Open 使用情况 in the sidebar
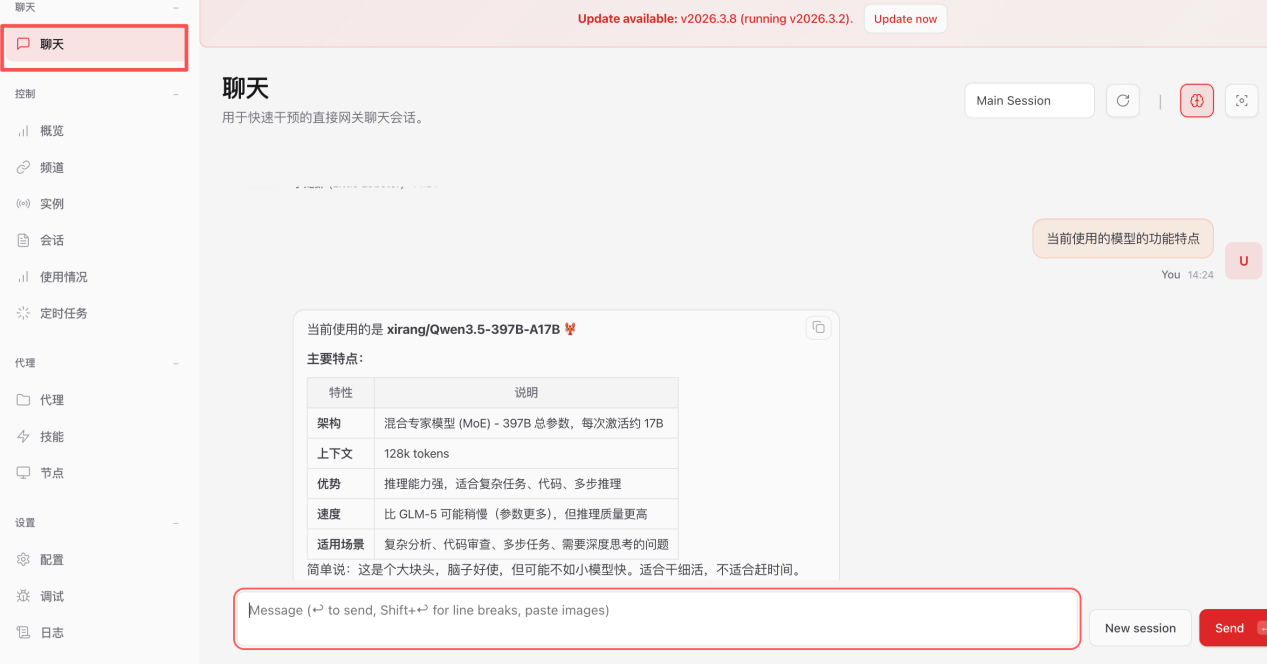 pos(63,277)
